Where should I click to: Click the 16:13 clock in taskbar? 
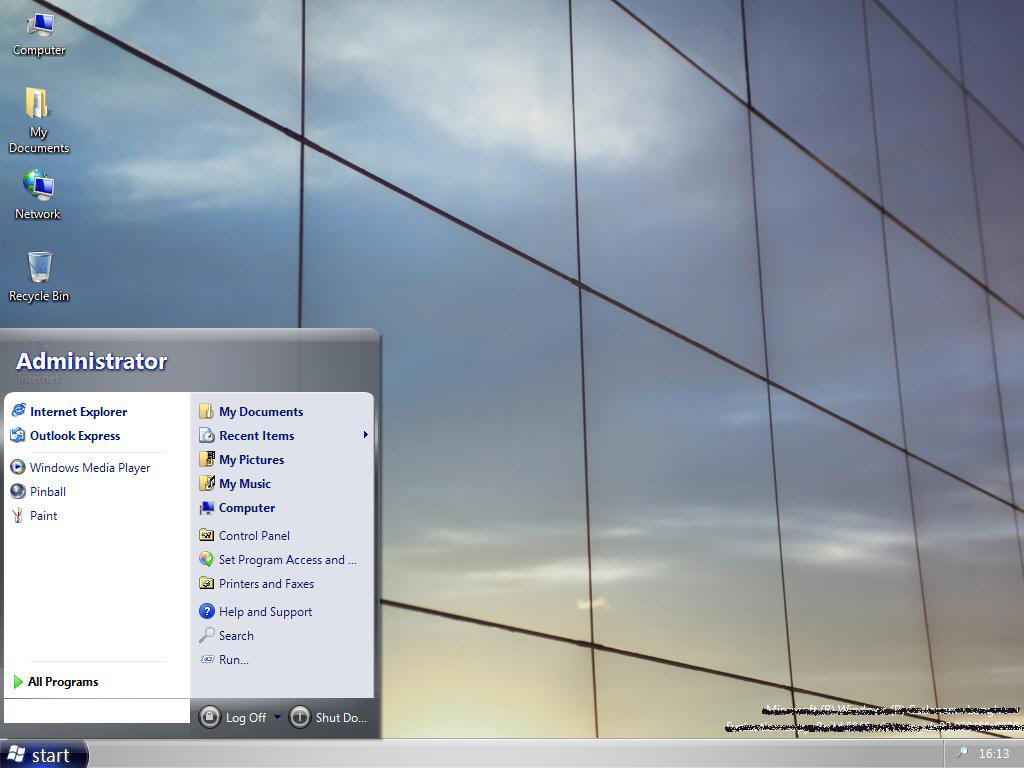(x=994, y=754)
